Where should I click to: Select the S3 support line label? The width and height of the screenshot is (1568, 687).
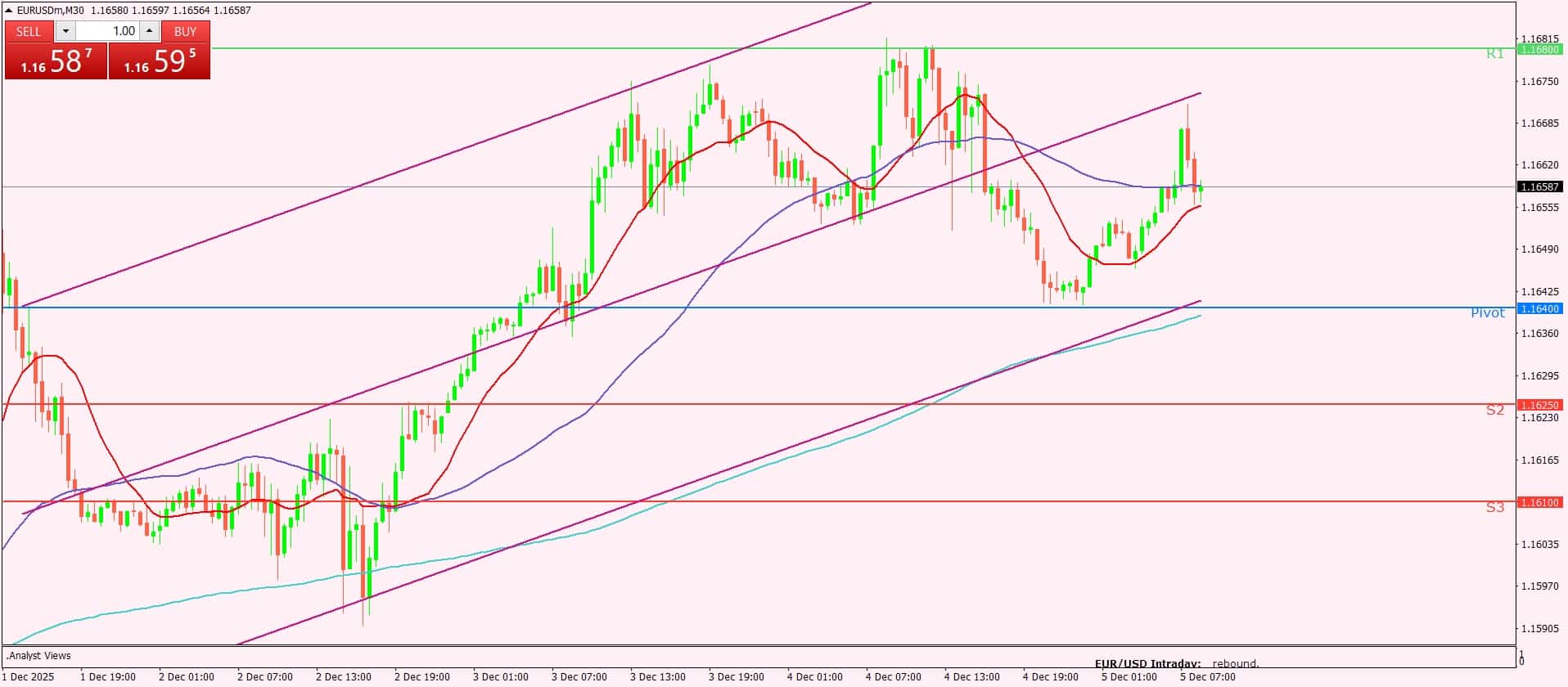tap(1494, 507)
